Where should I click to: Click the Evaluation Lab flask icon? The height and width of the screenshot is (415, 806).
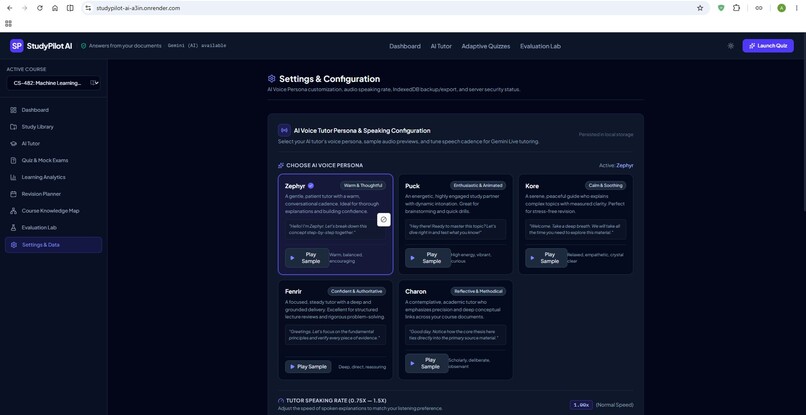tap(13, 228)
